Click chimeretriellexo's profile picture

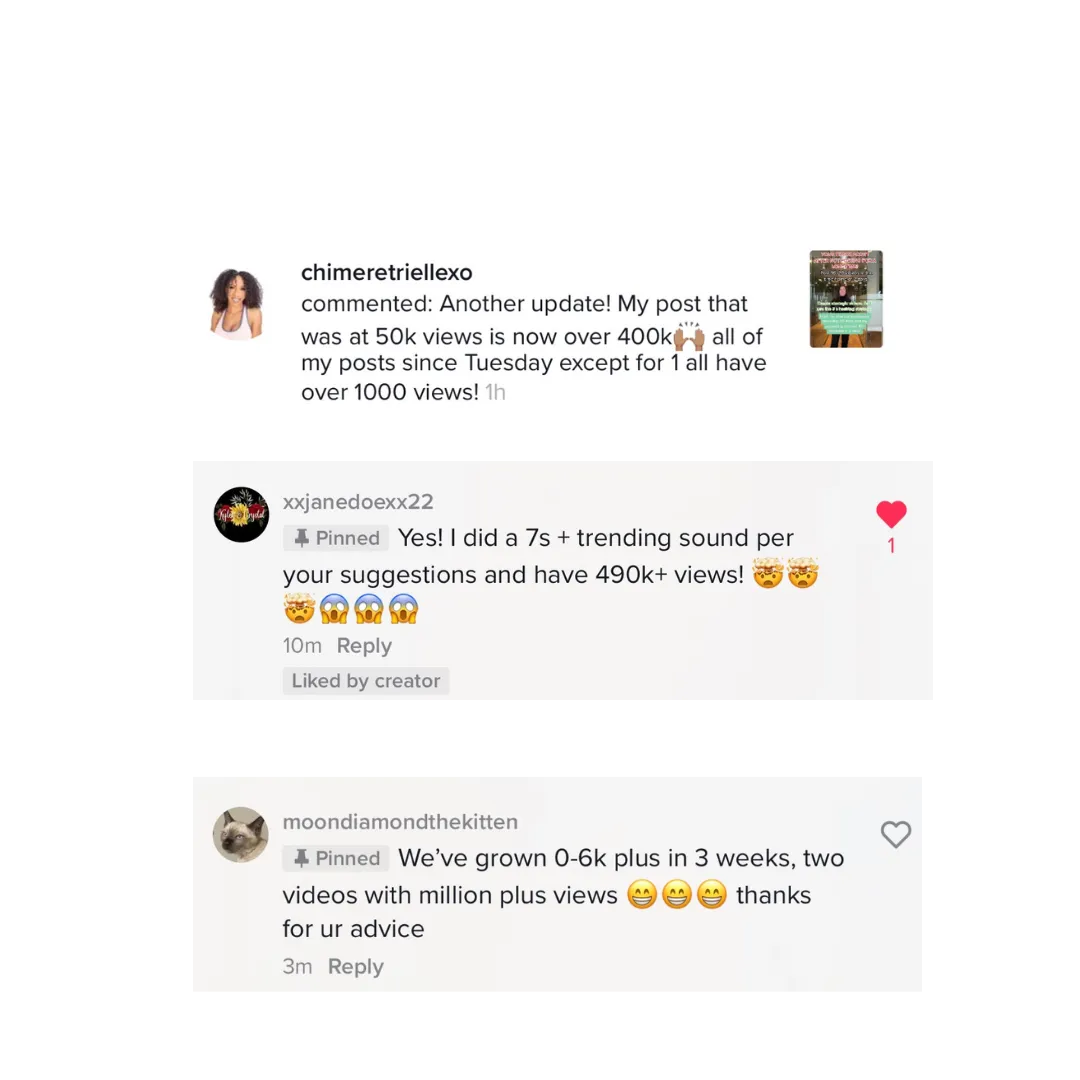click(237, 304)
